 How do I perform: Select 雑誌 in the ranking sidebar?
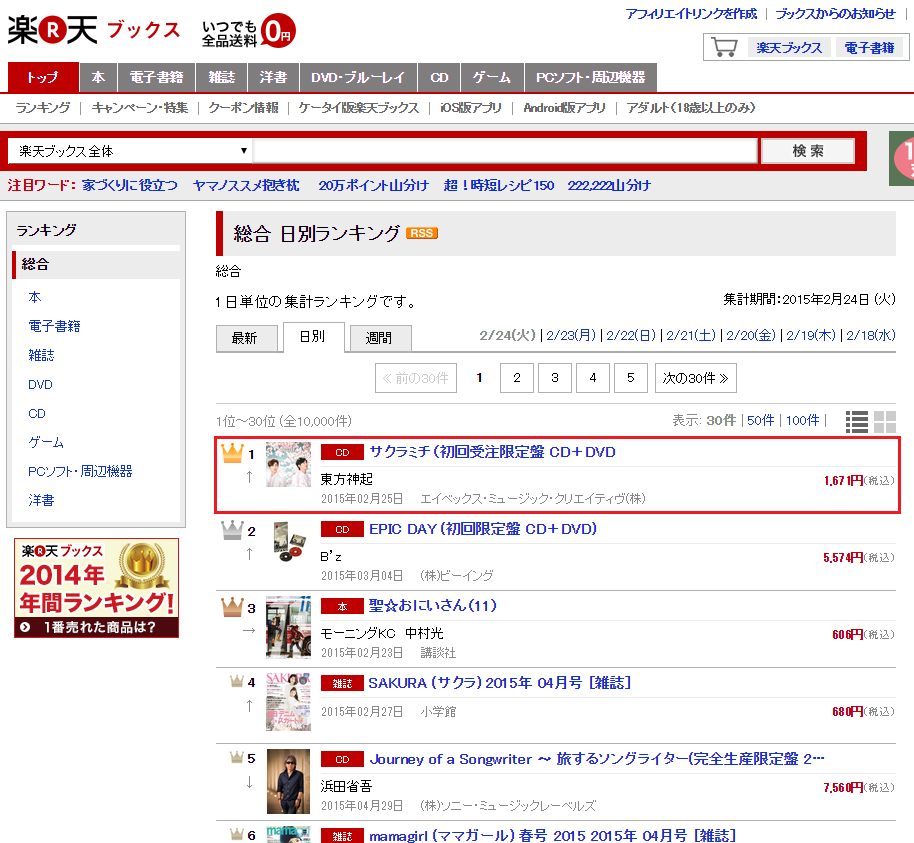41,355
